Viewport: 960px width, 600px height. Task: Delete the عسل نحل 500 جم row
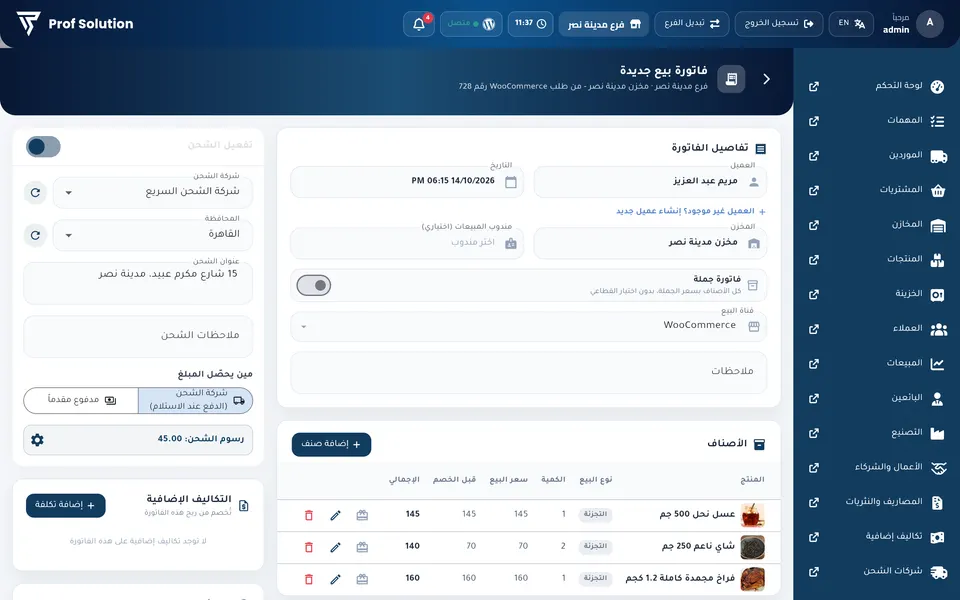point(309,515)
